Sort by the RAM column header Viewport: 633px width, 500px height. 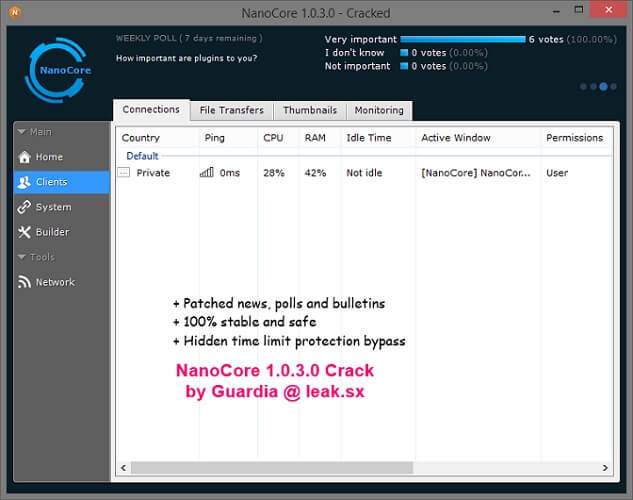320,138
